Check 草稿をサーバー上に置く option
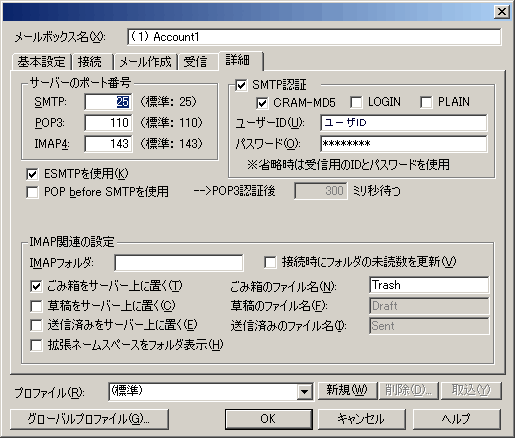 click(36, 306)
